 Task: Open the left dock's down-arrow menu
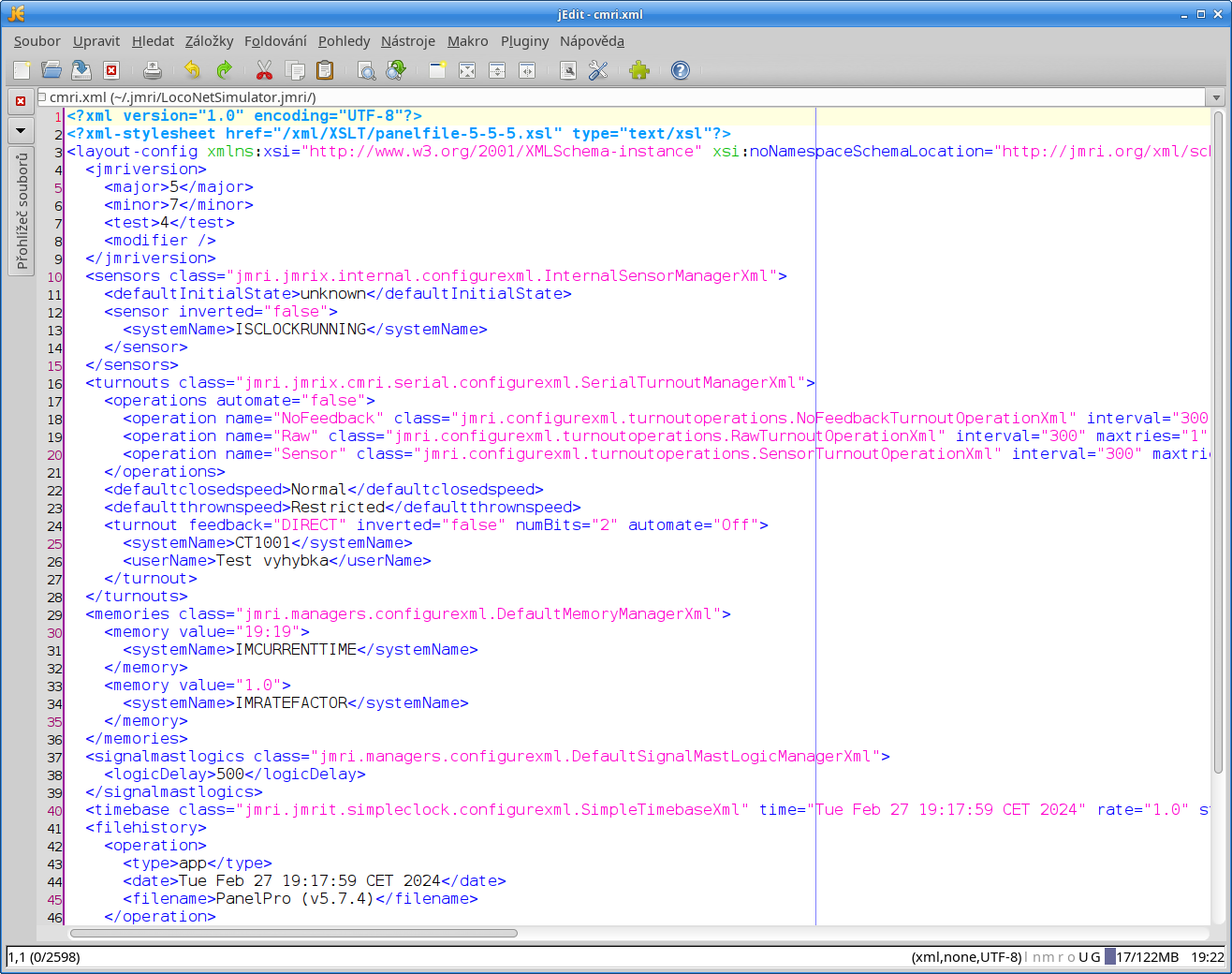[21, 130]
